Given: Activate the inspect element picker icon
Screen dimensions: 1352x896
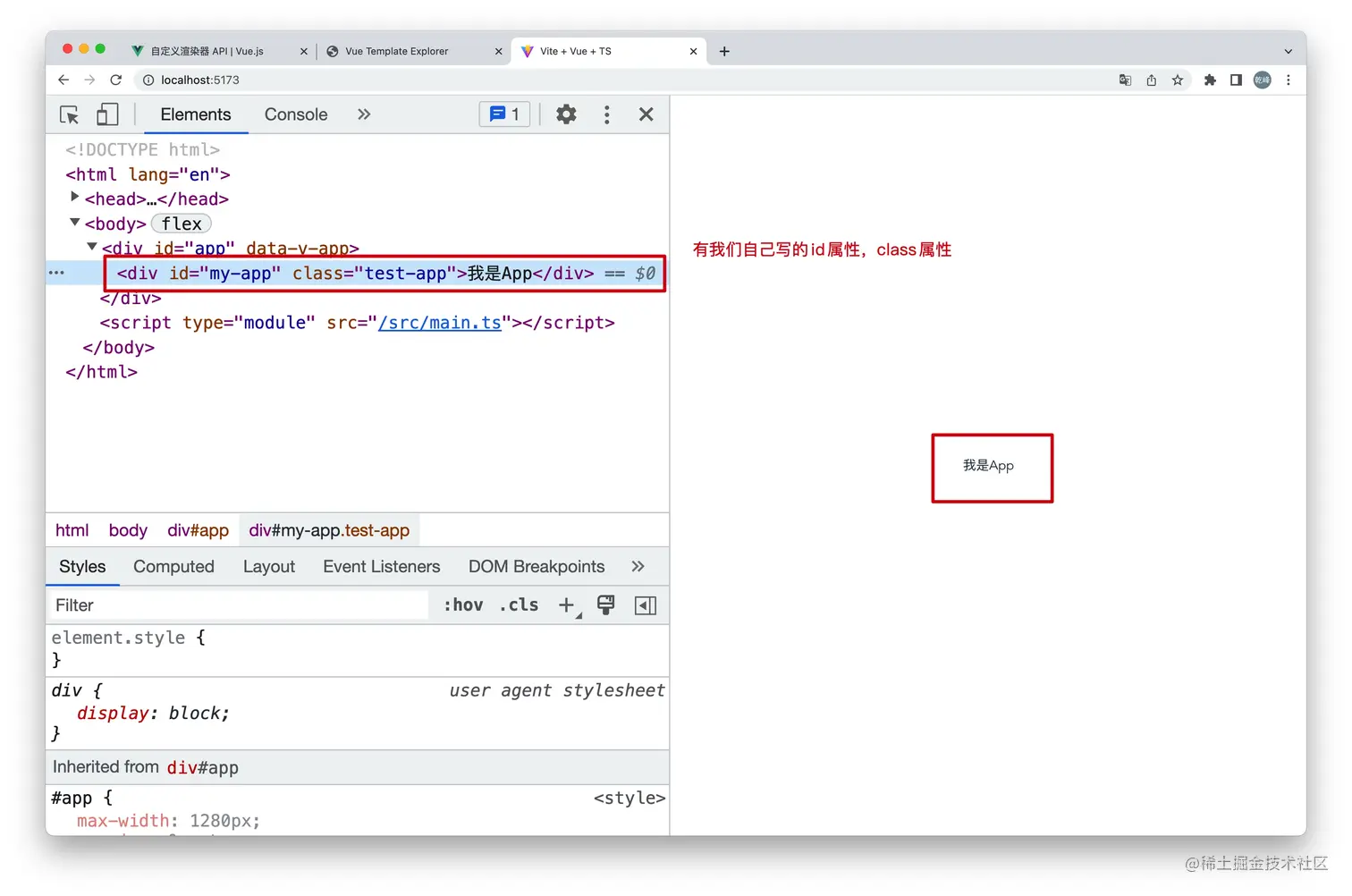Looking at the screenshot, I should coord(69,114).
